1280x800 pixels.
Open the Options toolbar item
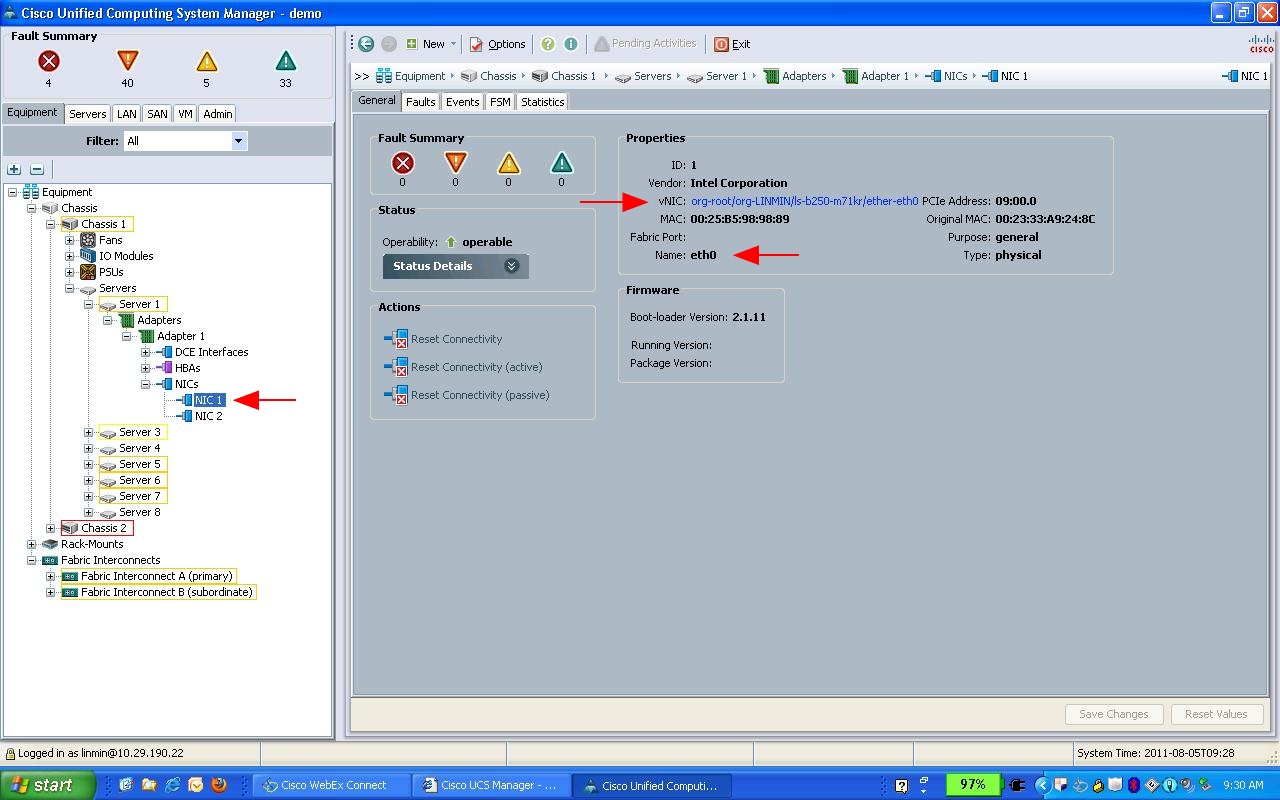497,44
